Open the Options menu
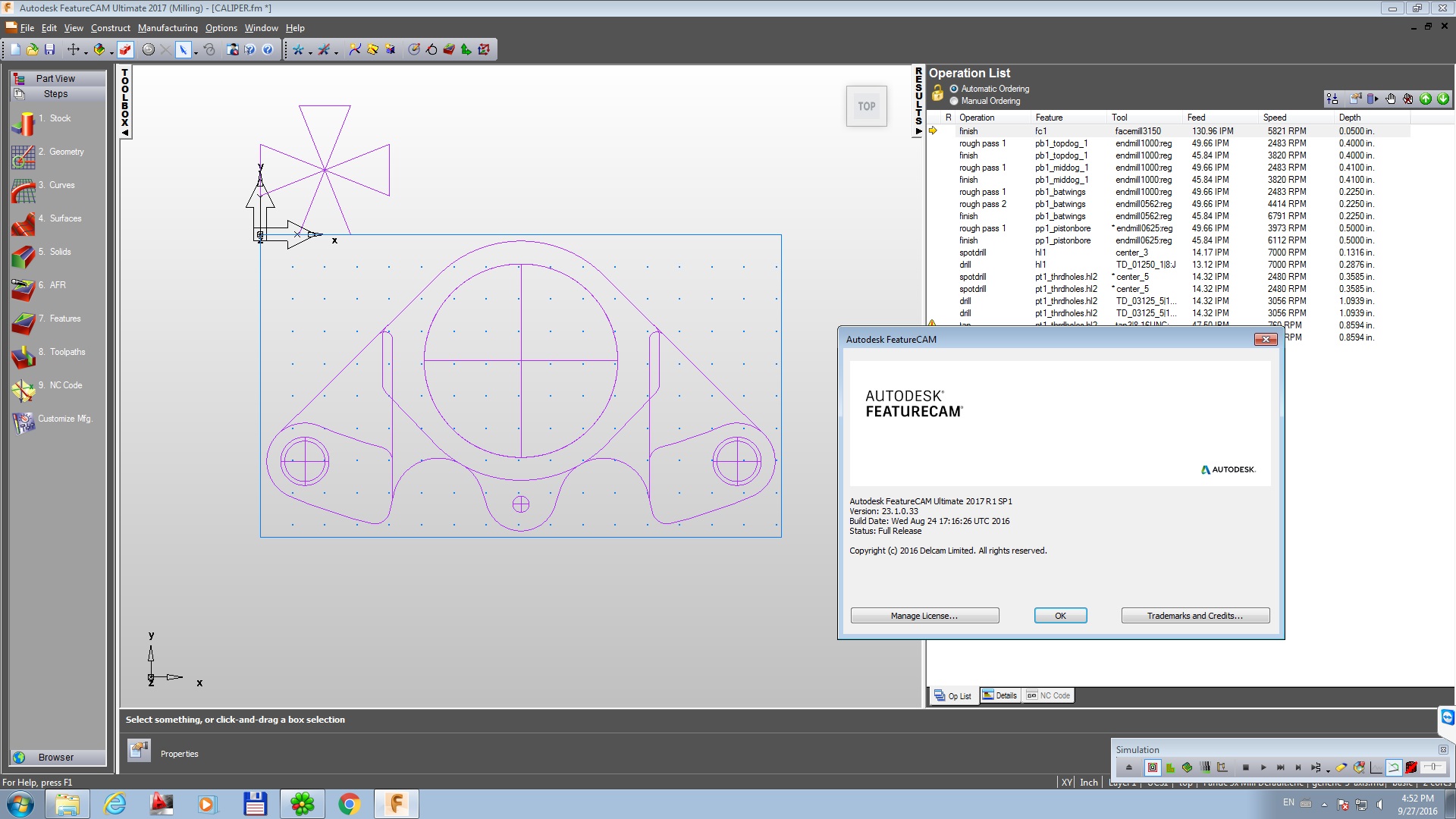1456x819 pixels. click(221, 28)
